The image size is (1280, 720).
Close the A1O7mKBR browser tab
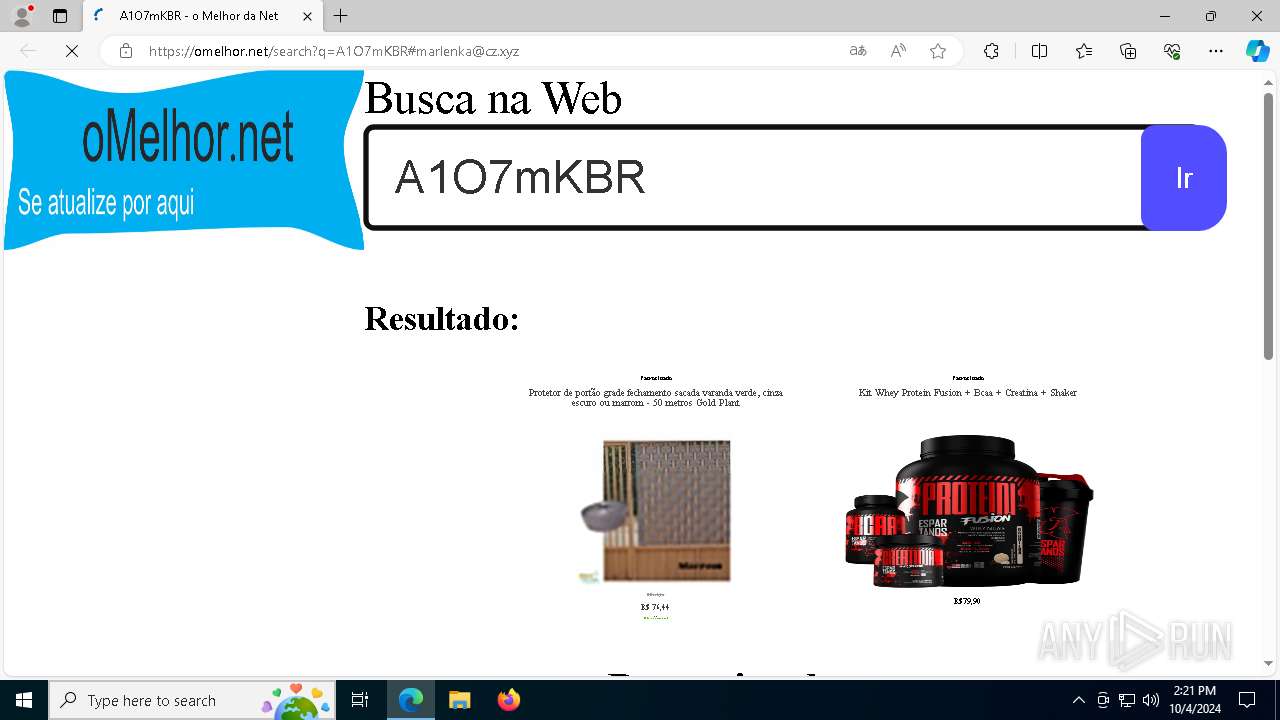point(307,16)
